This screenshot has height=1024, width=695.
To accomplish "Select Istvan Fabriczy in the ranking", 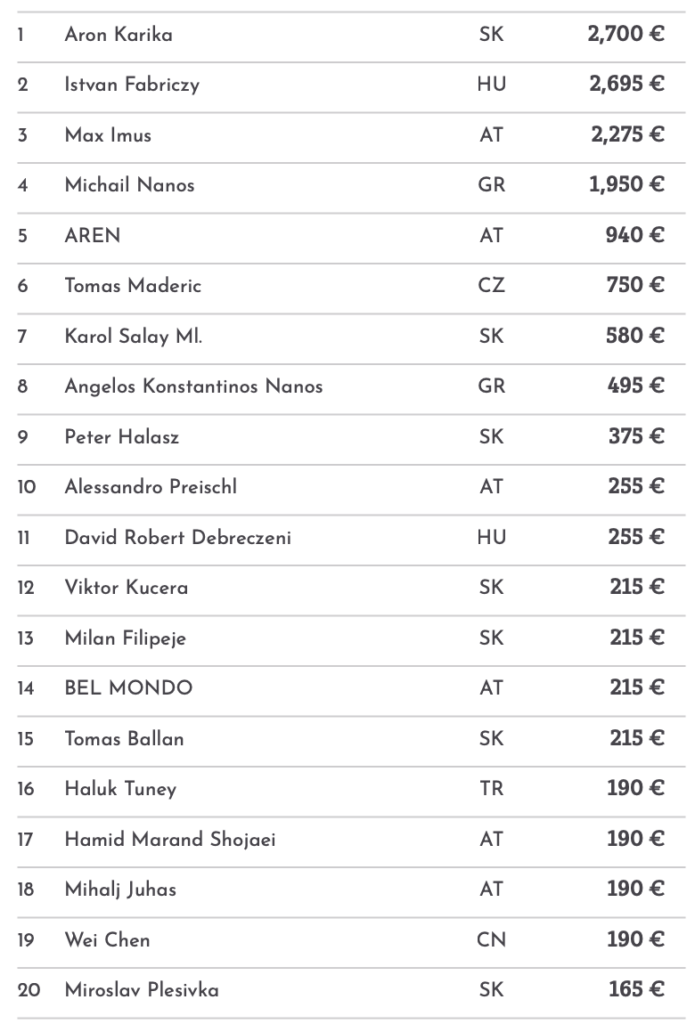I will [x=132, y=85].
